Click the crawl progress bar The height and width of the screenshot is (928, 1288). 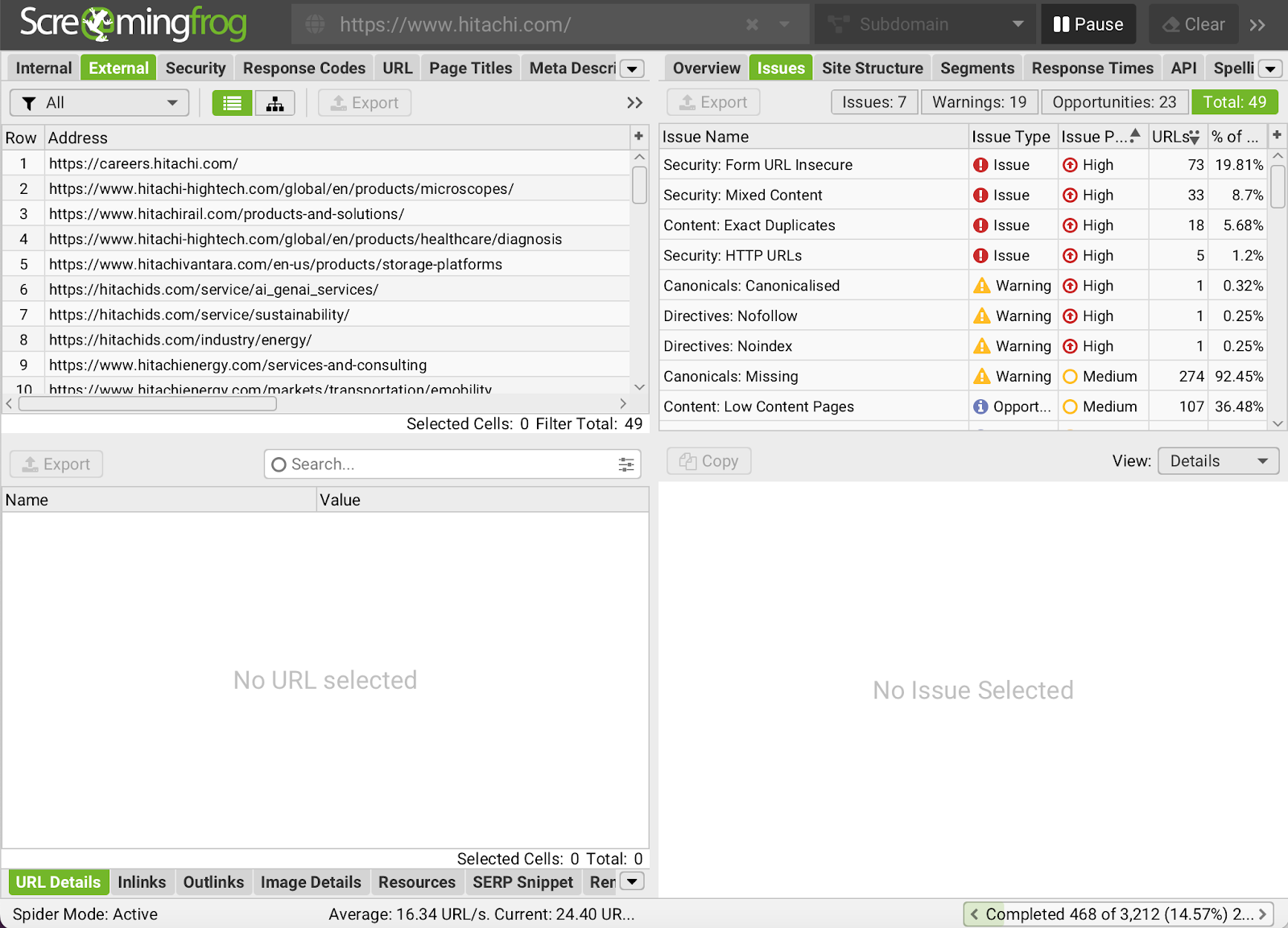(1119, 914)
